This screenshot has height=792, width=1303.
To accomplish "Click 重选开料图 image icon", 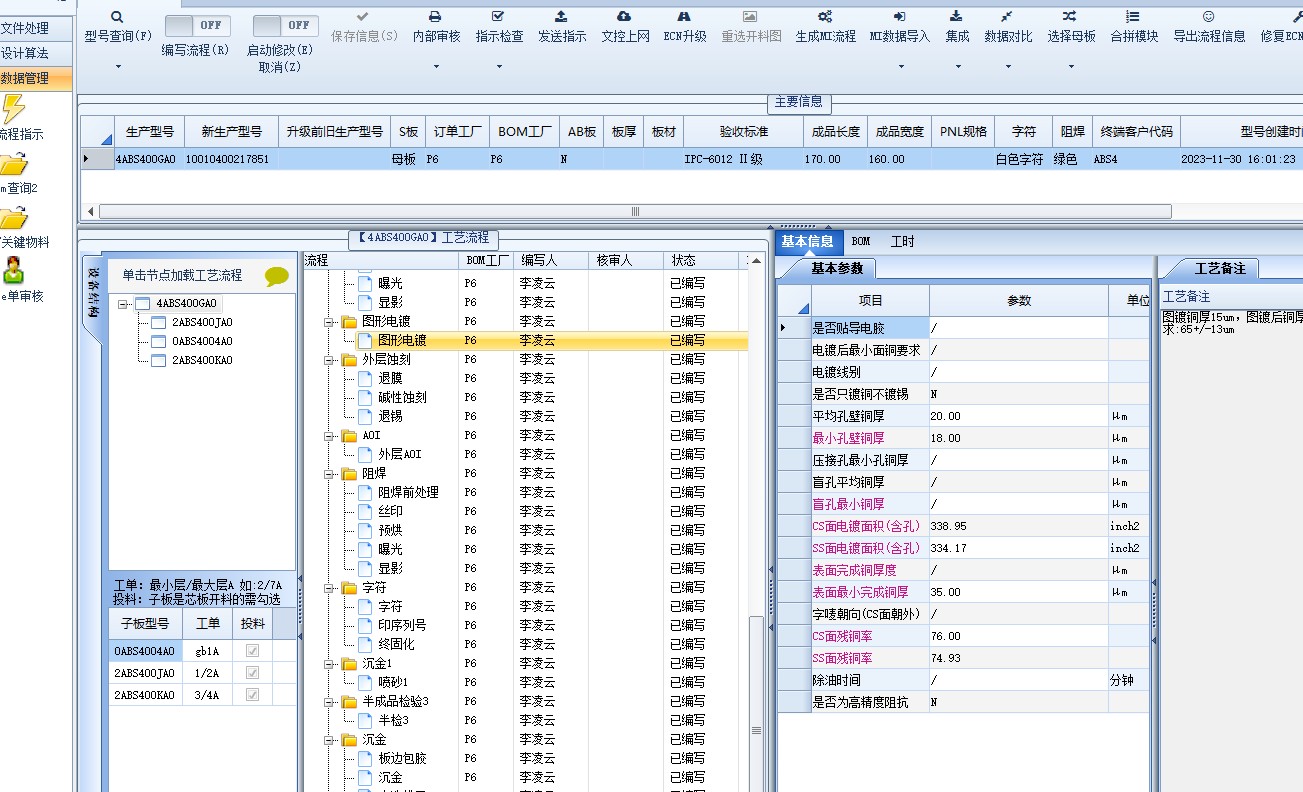I will (750, 16).
